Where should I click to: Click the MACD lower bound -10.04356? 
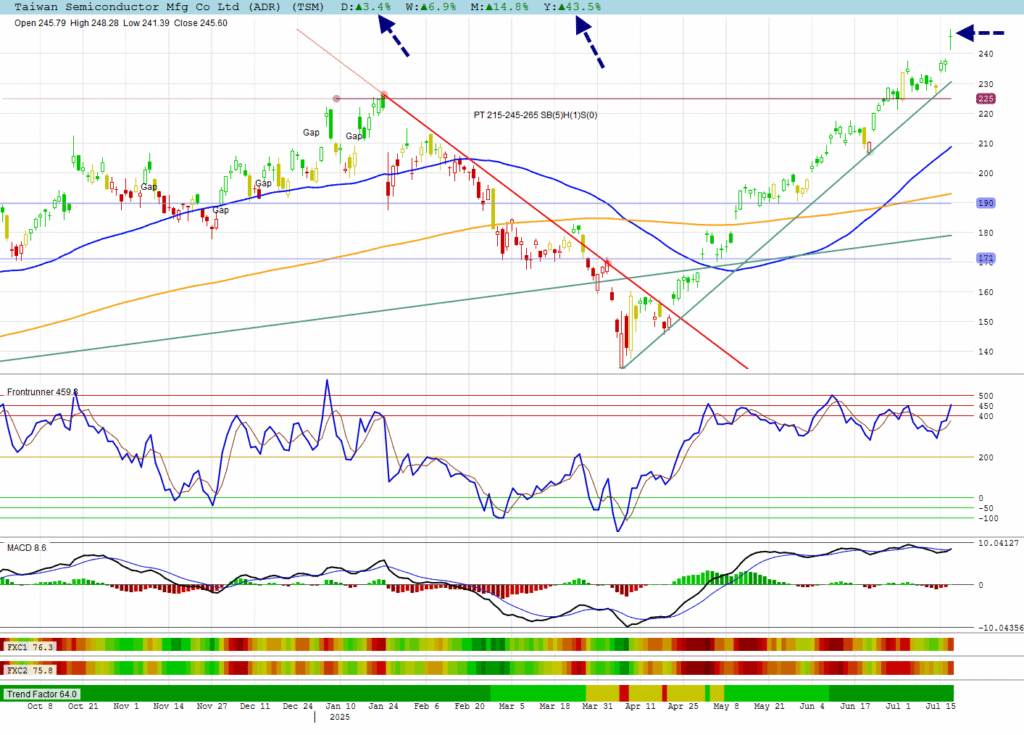1000,628
